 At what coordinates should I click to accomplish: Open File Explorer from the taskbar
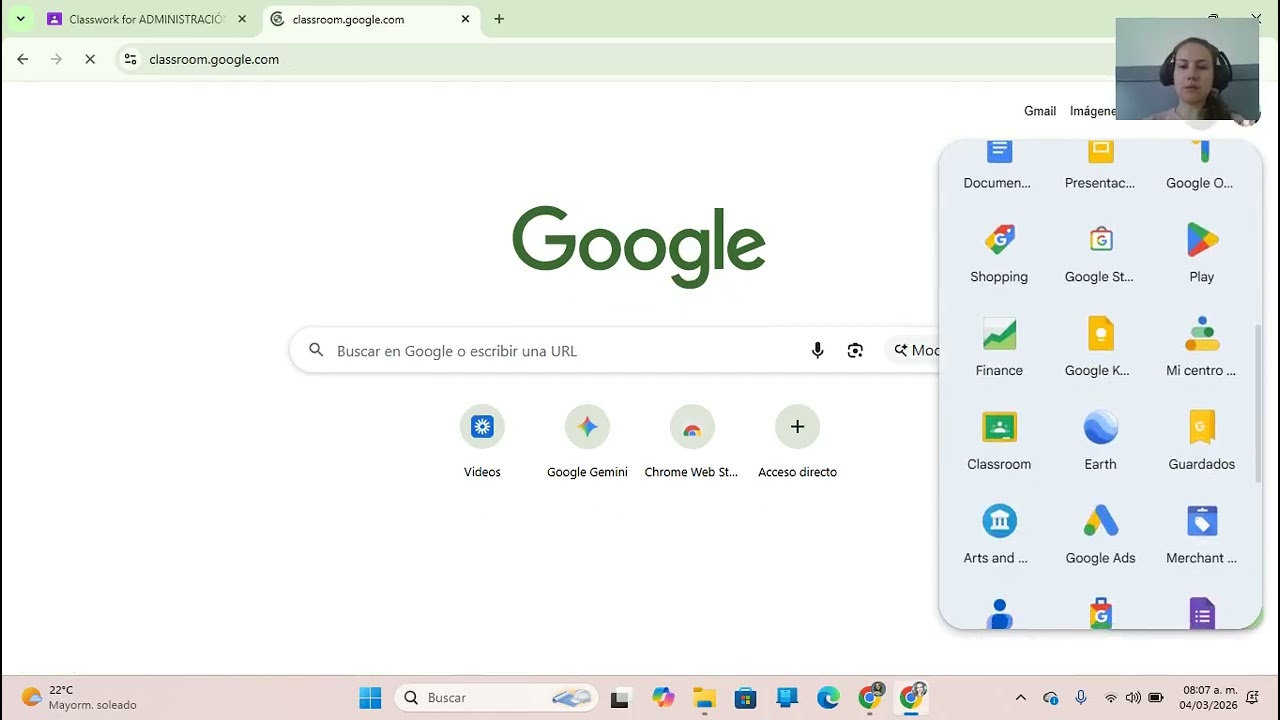[705, 698]
